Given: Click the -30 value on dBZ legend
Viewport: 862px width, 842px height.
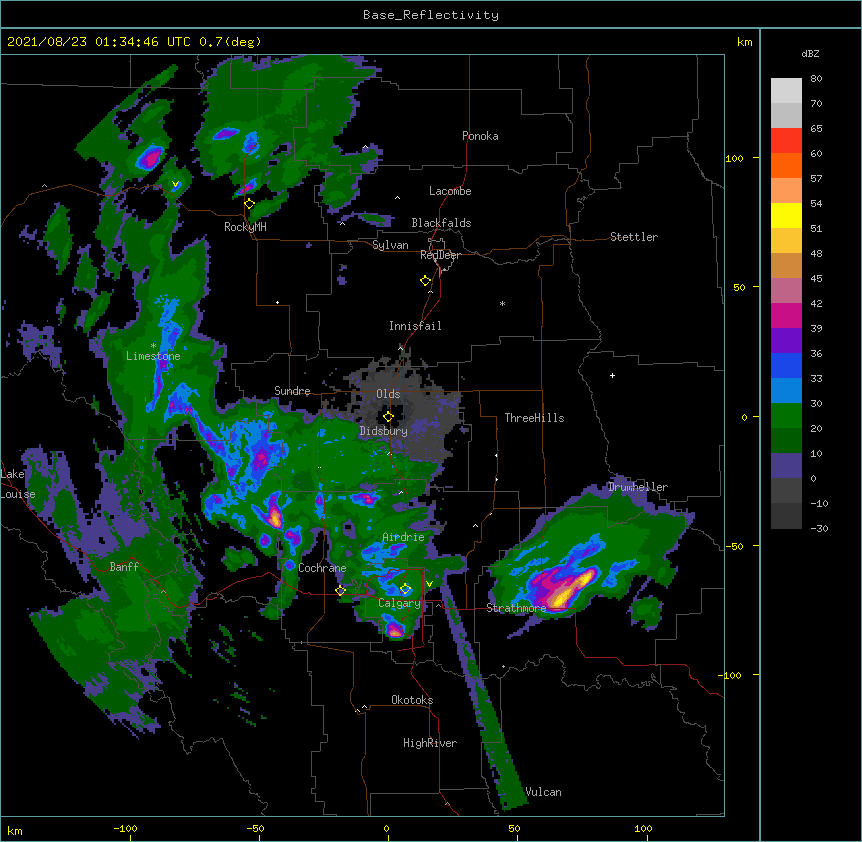Looking at the screenshot, I should tap(819, 529).
